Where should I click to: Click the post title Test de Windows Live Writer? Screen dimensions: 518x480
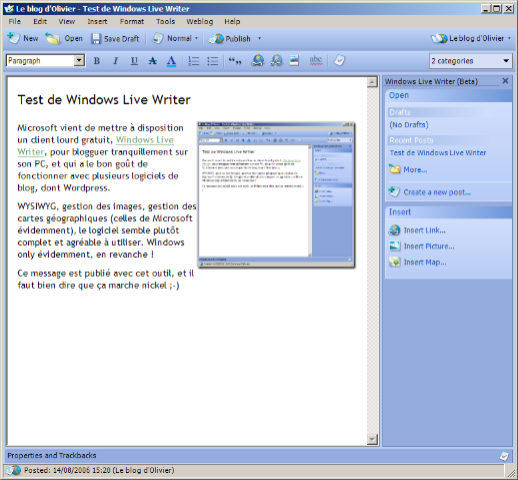(x=104, y=100)
